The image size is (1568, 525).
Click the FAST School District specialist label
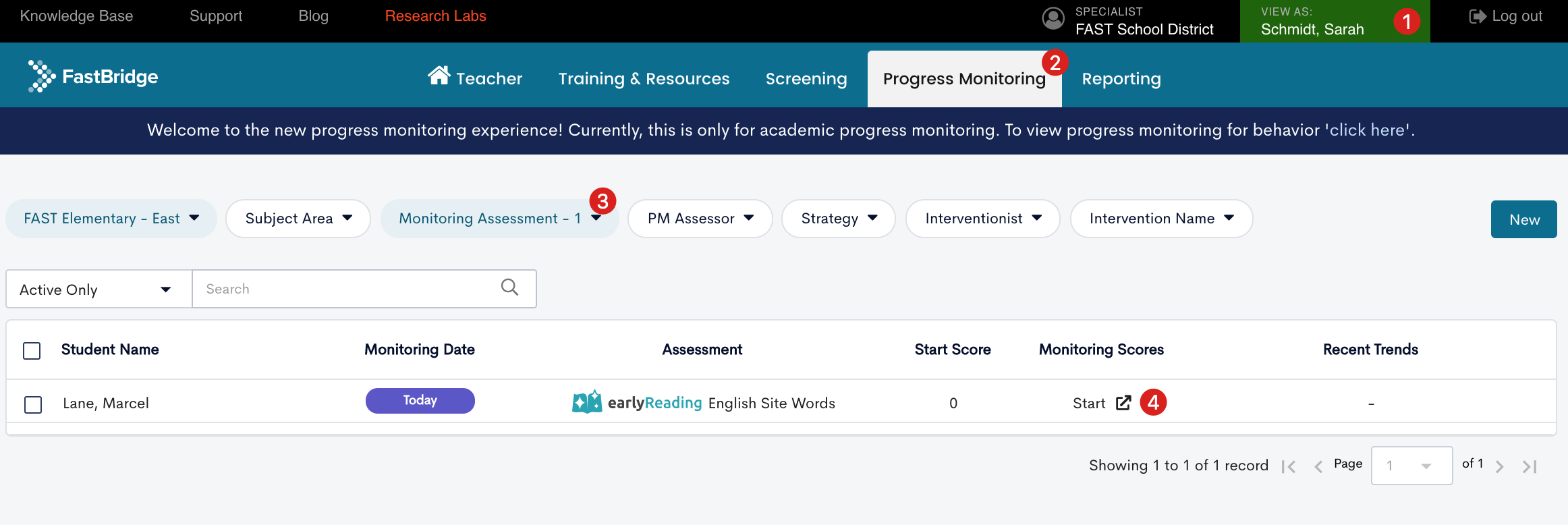tap(1144, 29)
